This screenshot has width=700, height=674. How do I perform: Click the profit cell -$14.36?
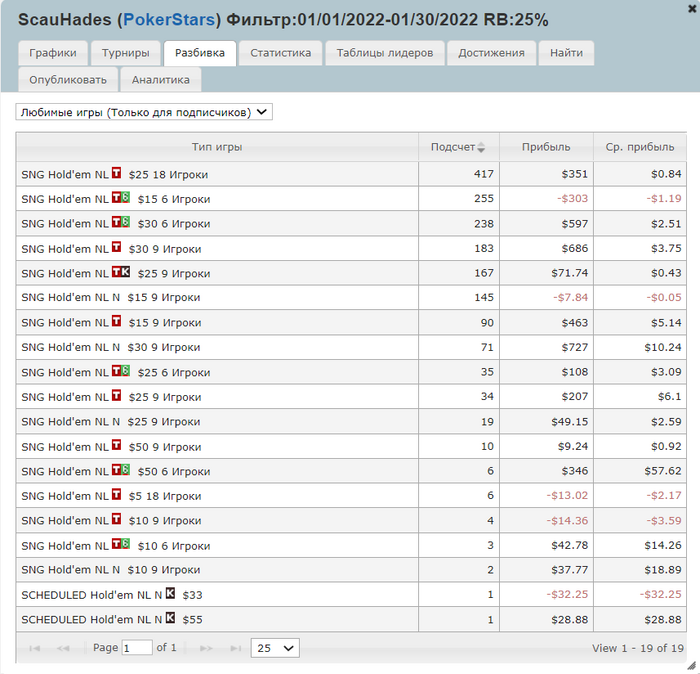click(x=546, y=520)
